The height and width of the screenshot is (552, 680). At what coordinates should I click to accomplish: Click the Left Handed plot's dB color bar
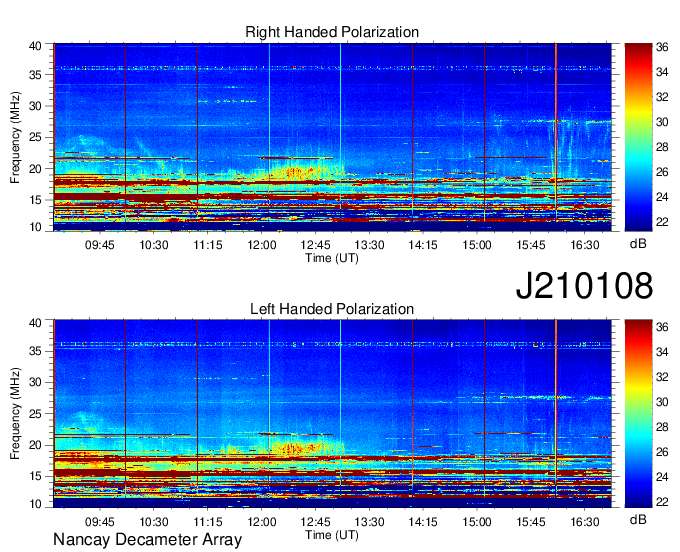638,414
